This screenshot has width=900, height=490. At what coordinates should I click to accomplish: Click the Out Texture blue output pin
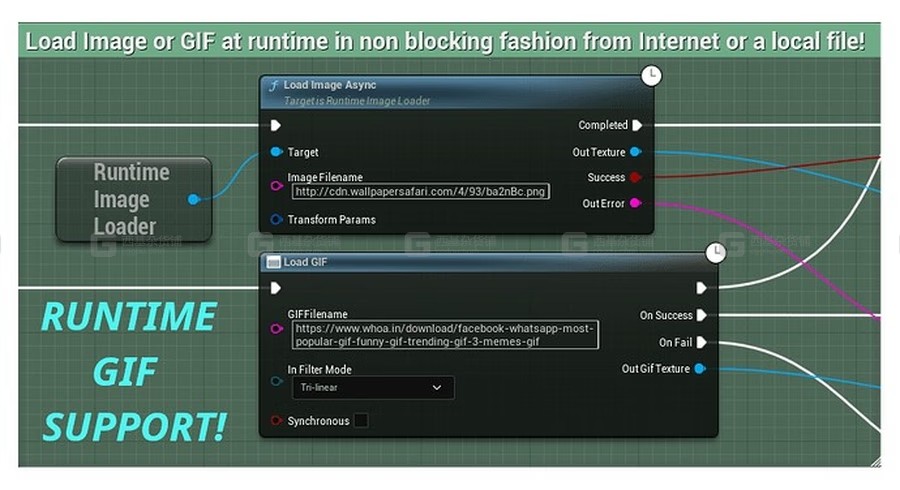pos(636,152)
